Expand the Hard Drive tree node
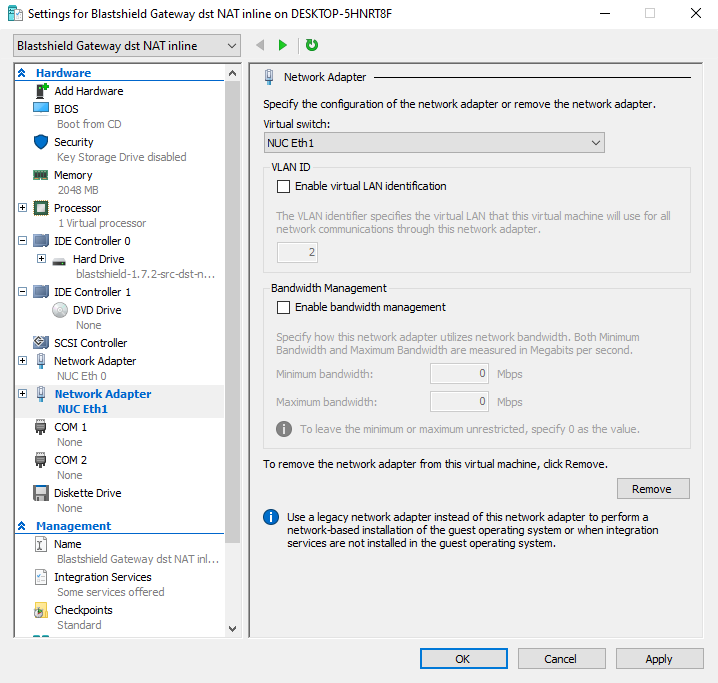The image size is (718, 683). 41,259
